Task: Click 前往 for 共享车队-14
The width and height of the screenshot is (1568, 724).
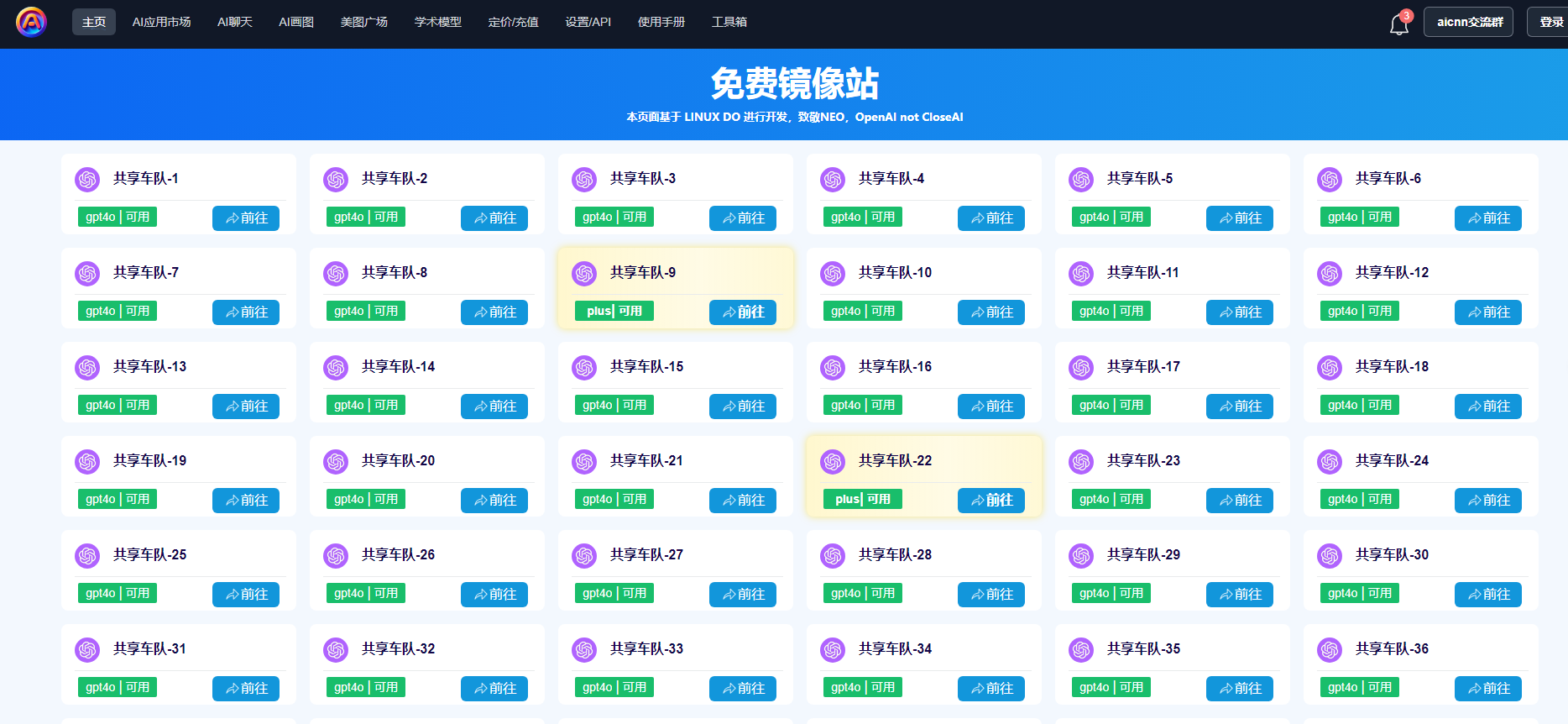Action: click(x=494, y=407)
